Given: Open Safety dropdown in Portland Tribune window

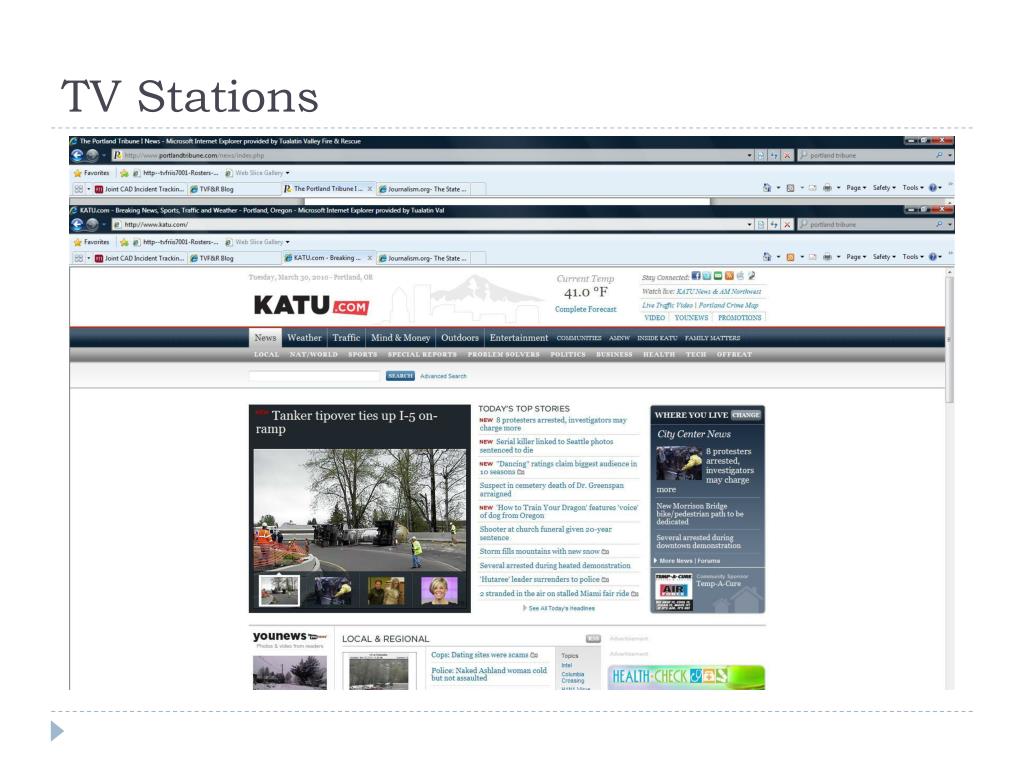Looking at the screenshot, I should point(884,187).
